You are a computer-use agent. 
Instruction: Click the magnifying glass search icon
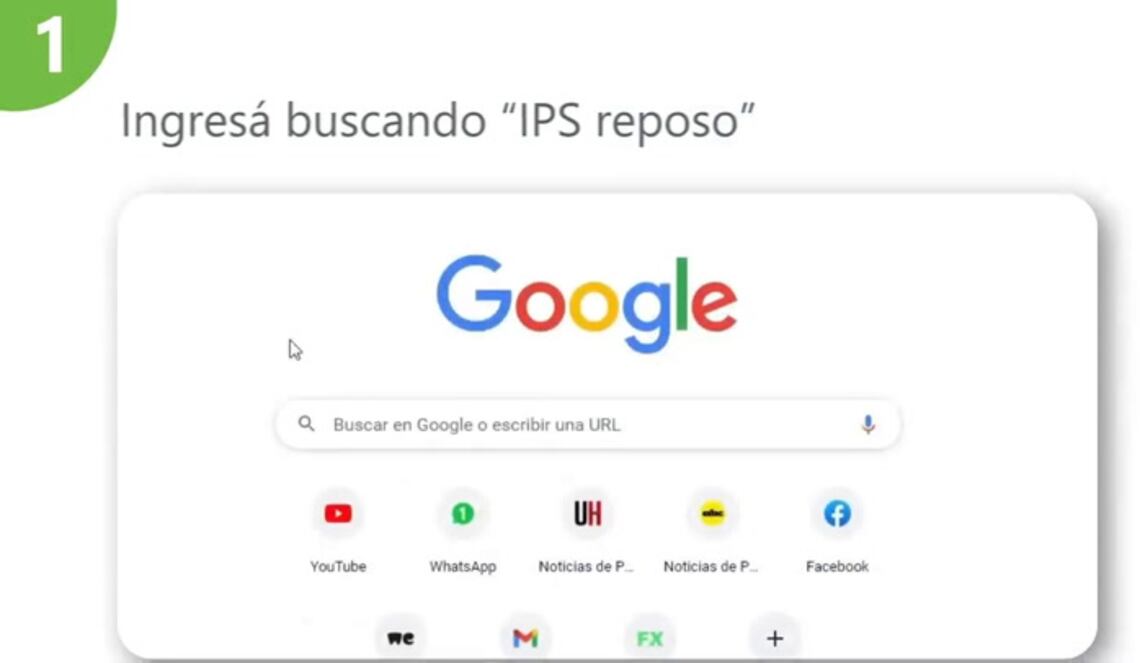coord(307,424)
